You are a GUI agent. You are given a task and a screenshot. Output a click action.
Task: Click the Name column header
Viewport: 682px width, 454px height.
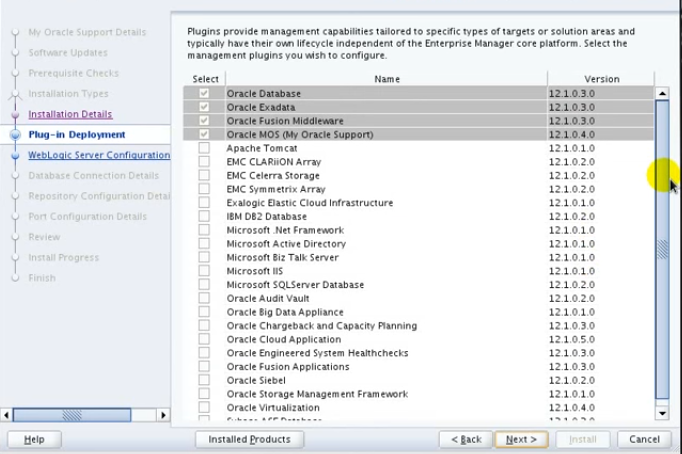point(387,79)
